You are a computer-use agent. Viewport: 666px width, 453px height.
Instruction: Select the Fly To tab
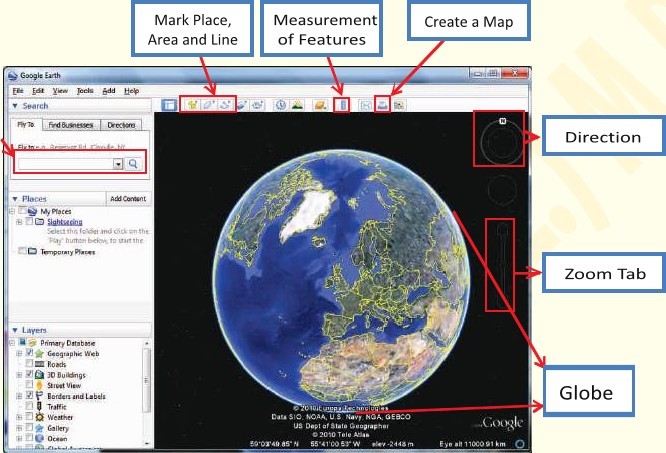[26, 124]
